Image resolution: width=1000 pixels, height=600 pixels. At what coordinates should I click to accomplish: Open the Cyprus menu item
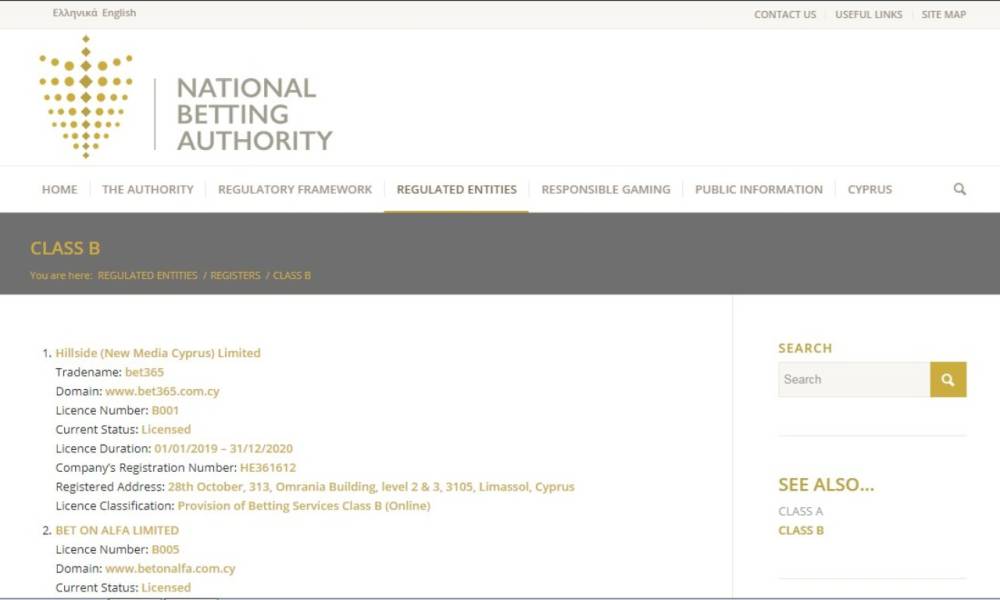pos(870,189)
